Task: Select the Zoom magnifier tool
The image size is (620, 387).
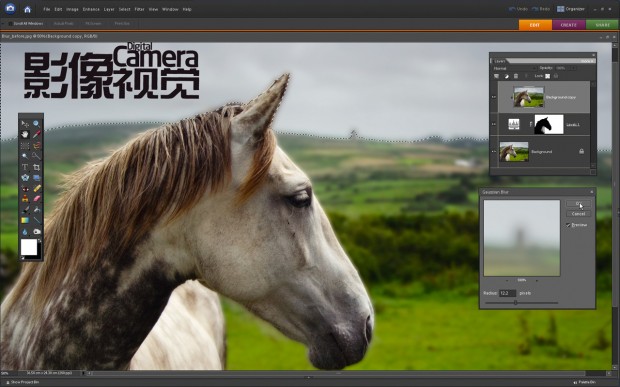Action: pyautogui.click(x=37, y=124)
